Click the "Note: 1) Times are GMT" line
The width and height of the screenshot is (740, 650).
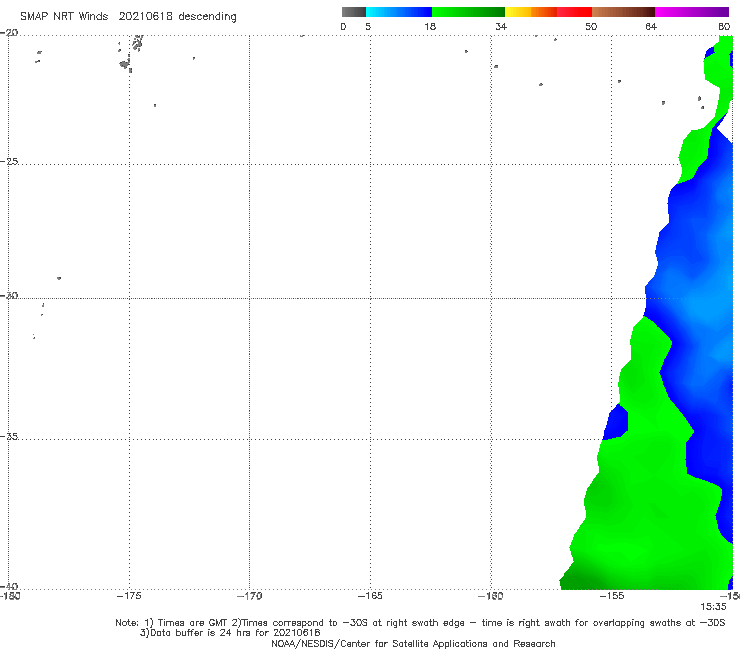(x=420, y=623)
